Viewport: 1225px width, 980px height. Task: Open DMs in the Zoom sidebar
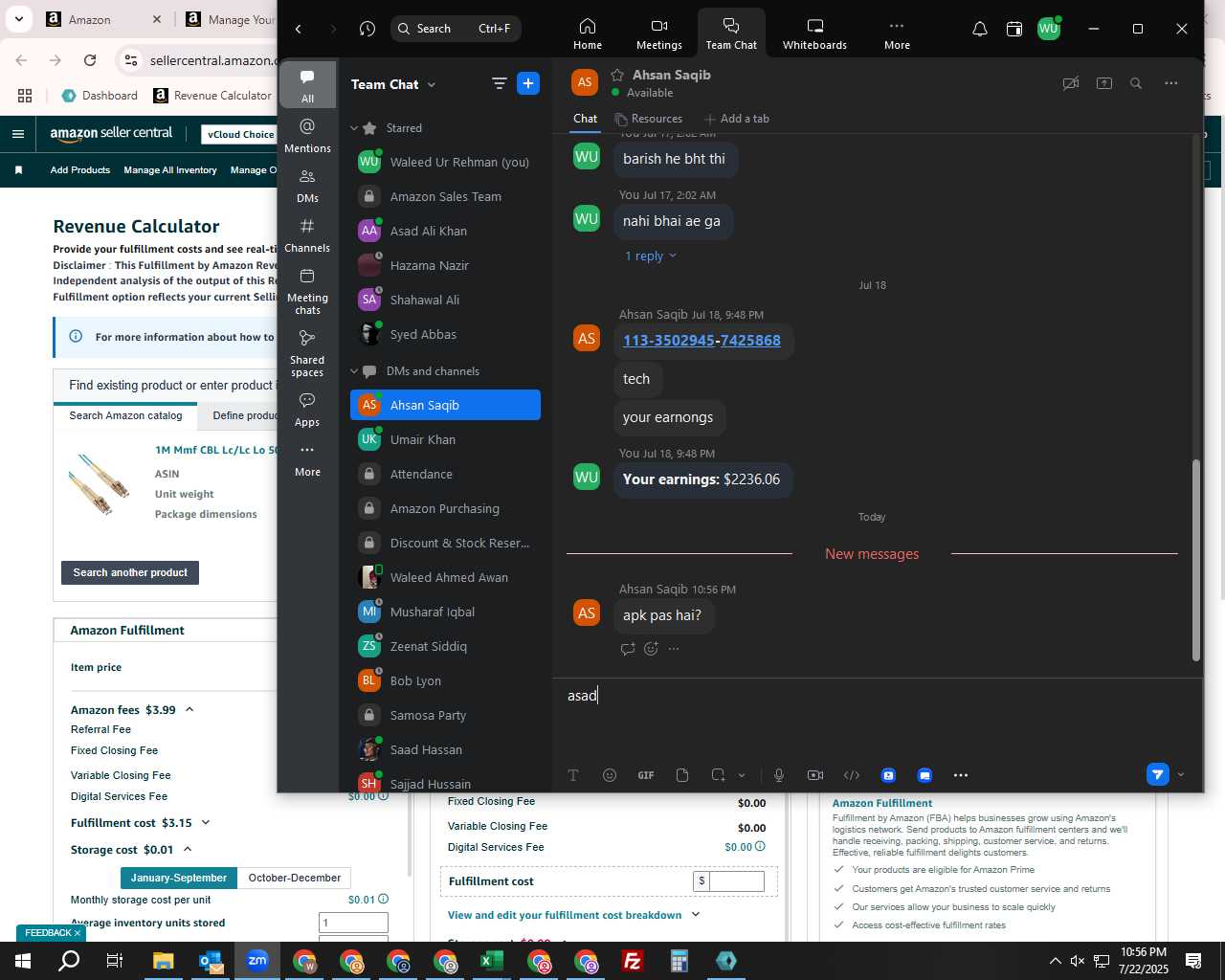pyautogui.click(x=307, y=186)
